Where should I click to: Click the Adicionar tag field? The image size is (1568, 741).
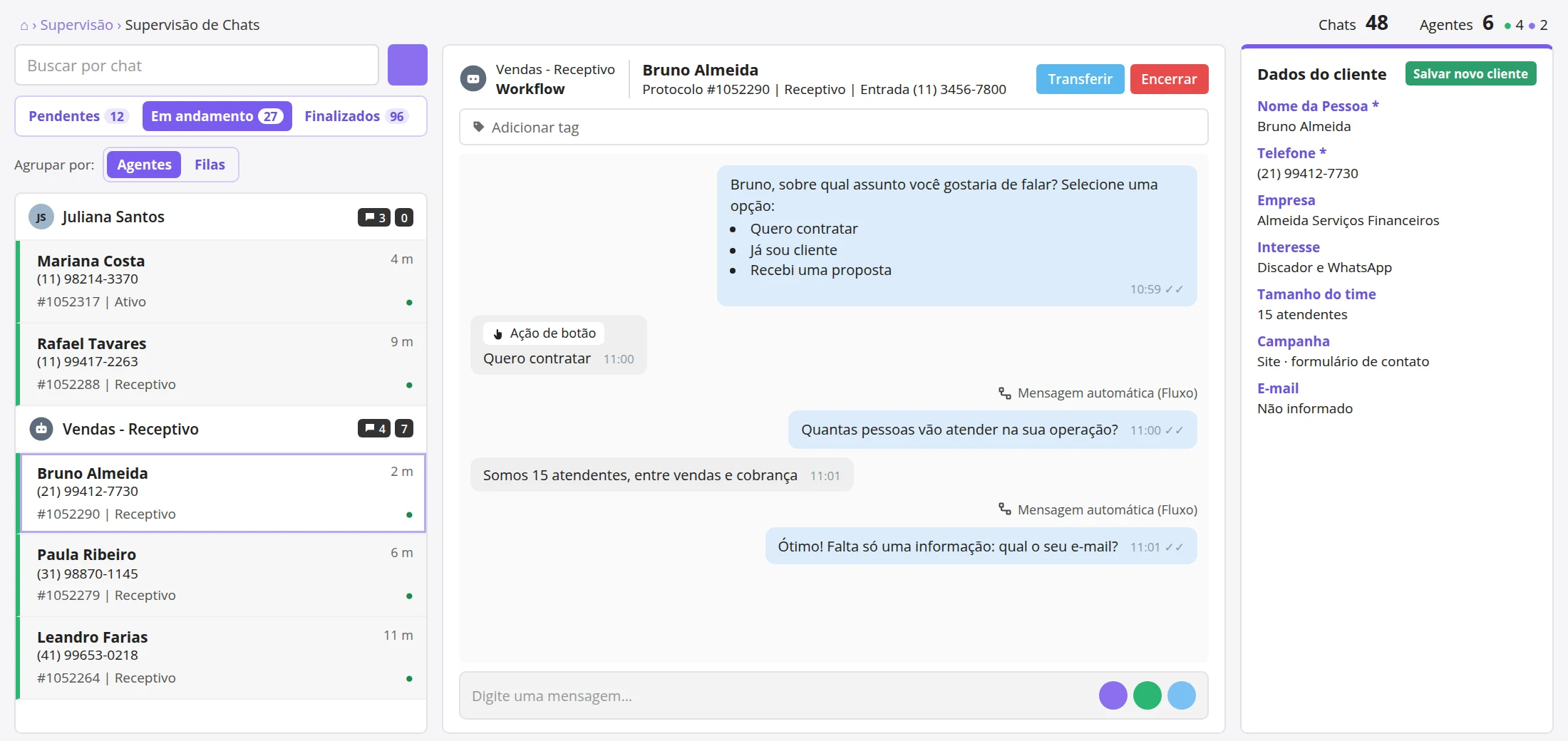pyautogui.click(x=834, y=127)
